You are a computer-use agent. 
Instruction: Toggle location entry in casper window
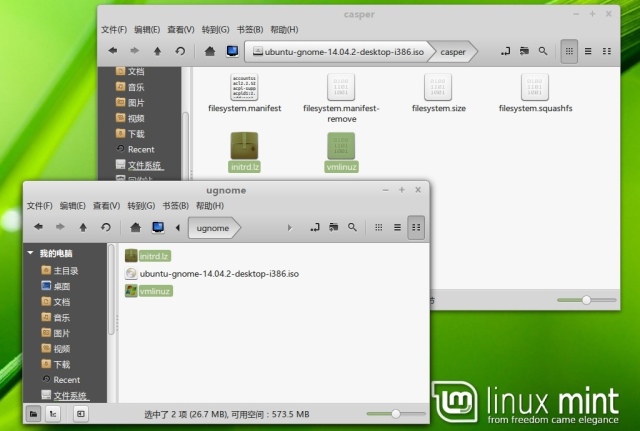click(x=505, y=51)
